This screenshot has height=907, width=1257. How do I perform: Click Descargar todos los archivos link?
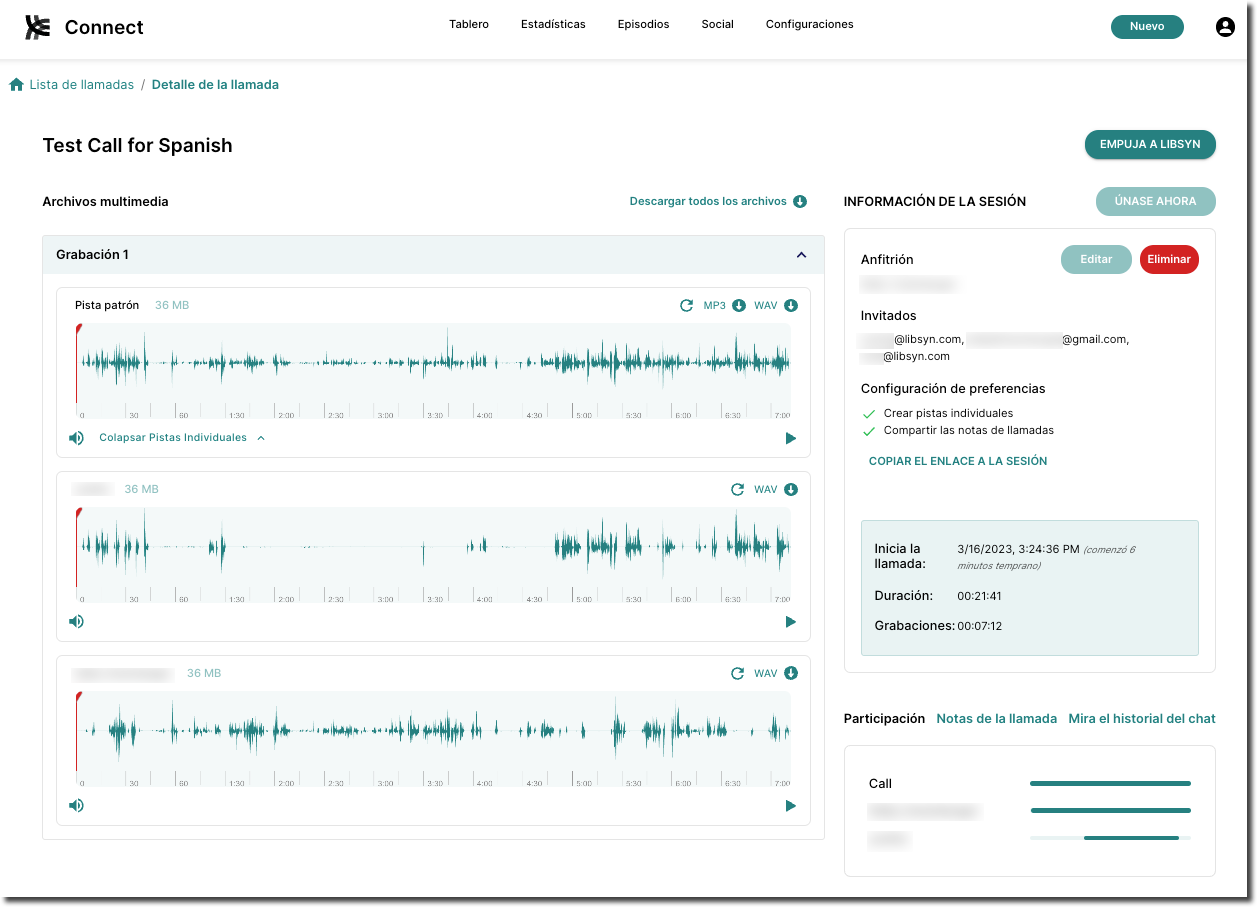(708, 201)
